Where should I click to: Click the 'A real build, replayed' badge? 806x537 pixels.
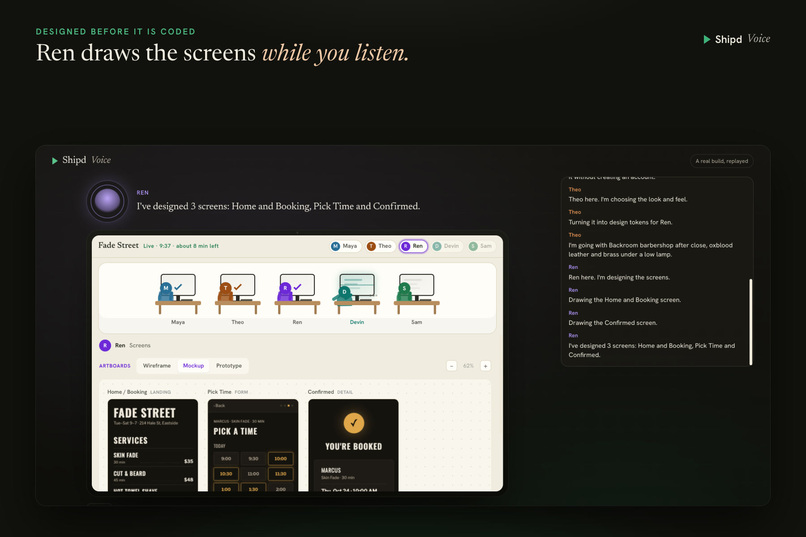pos(722,161)
